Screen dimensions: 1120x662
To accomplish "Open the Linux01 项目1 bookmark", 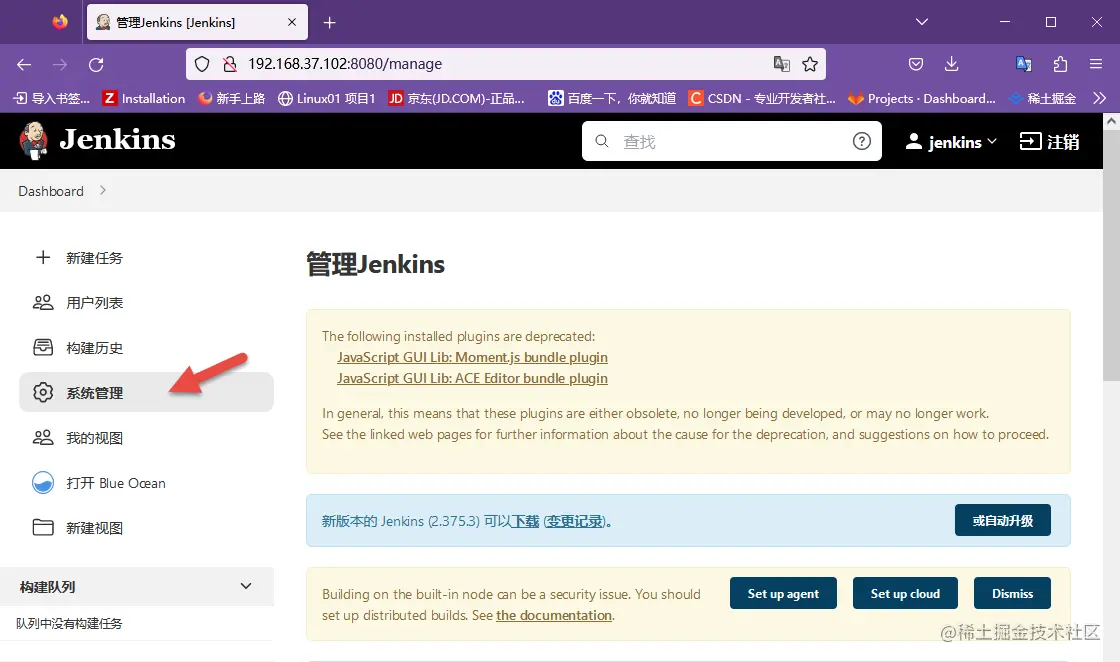I will [x=326, y=99].
